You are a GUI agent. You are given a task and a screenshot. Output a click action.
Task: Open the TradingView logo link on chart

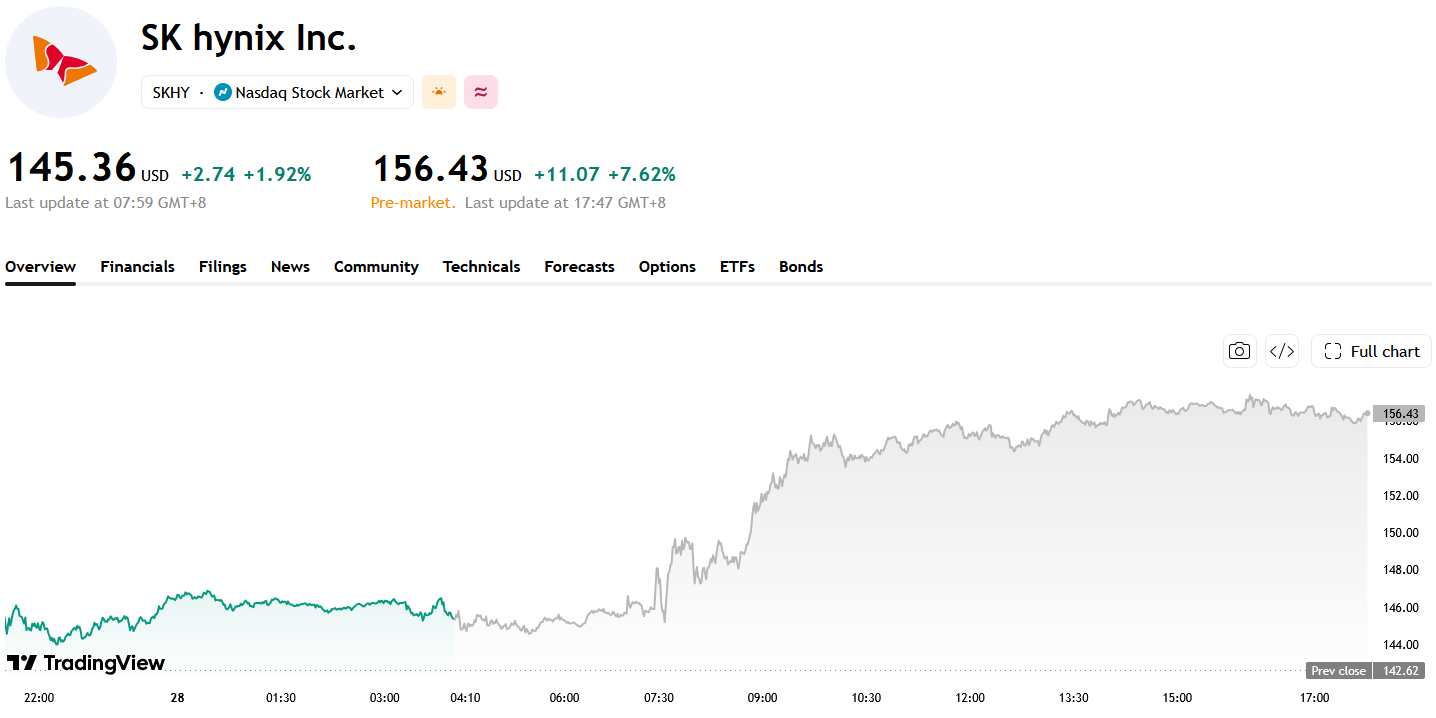(86, 663)
